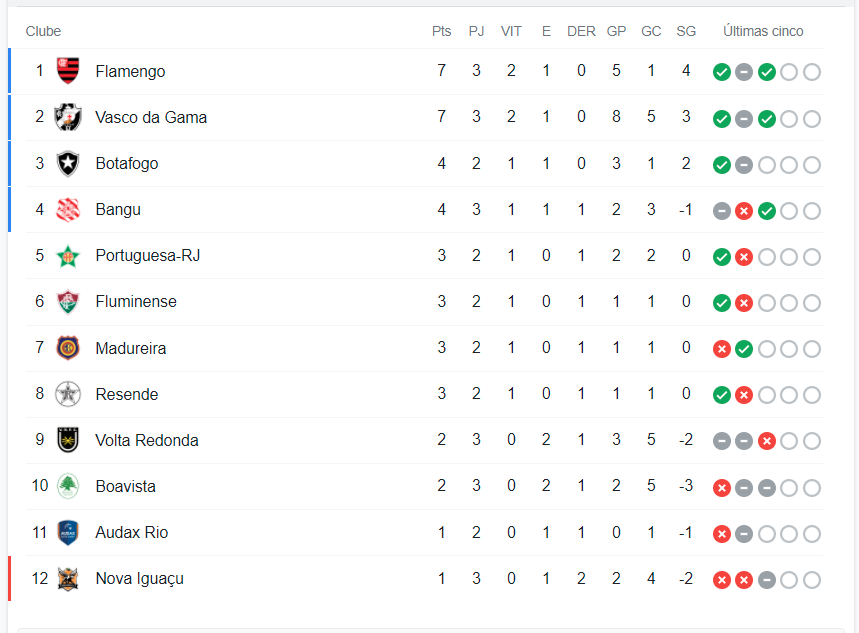
Task: Click the Boavista green crest
Action: (x=68, y=486)
